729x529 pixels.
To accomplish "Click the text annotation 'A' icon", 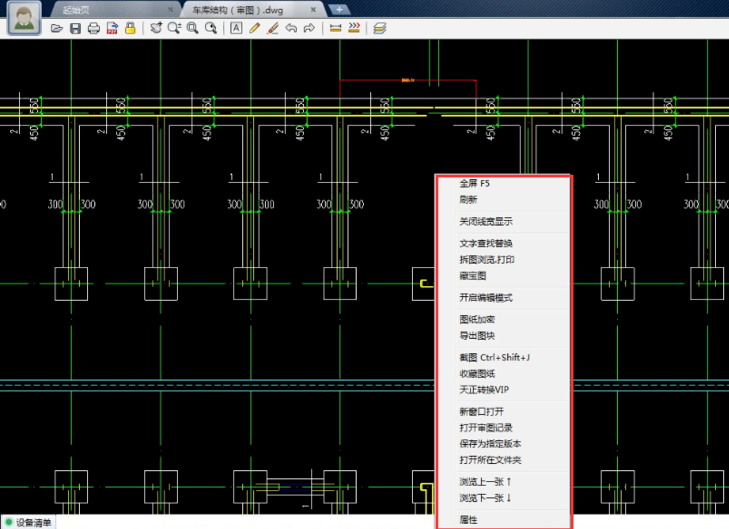I will [237, 28].
